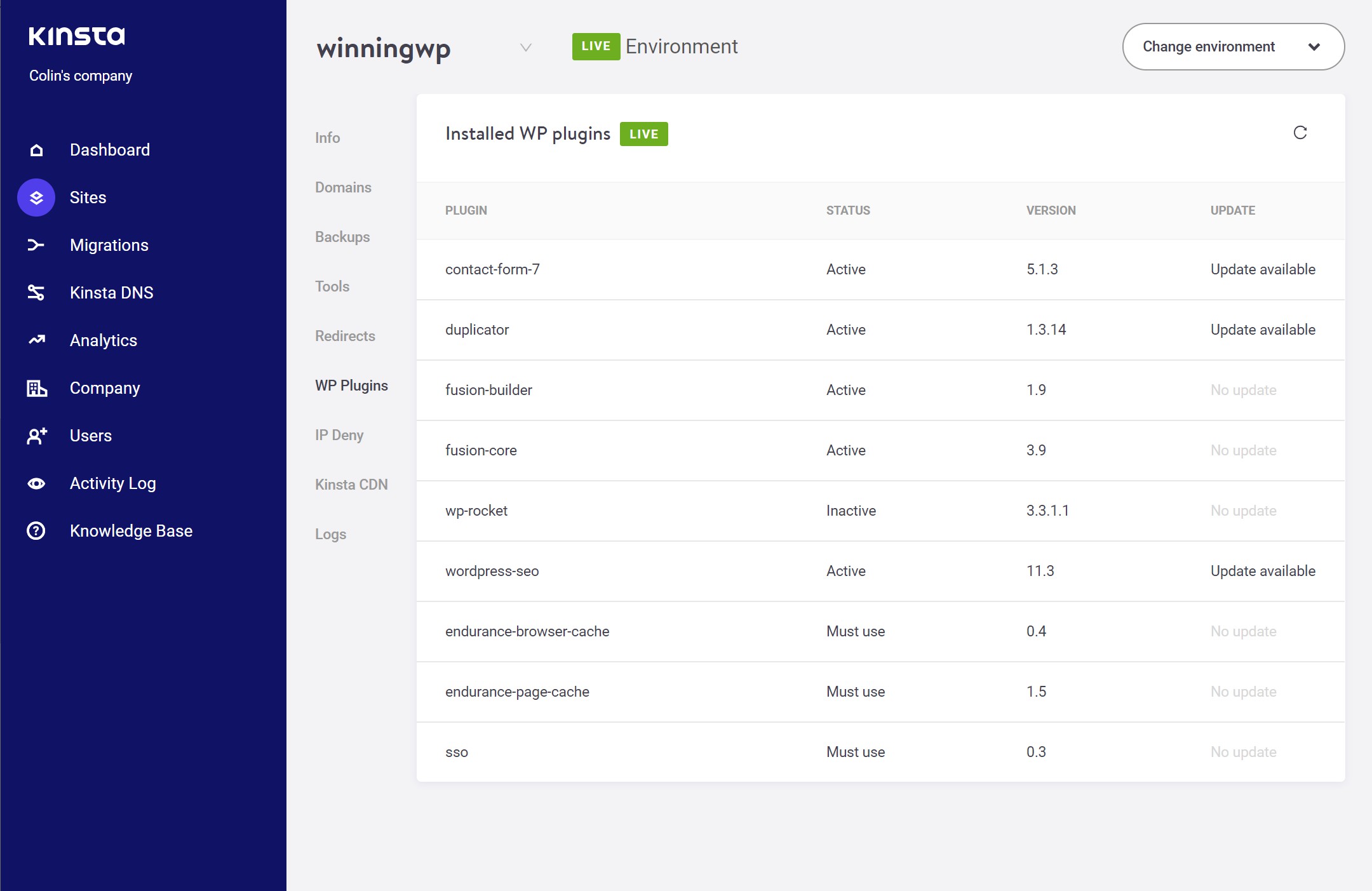Select the endurance-page-cache plugin name

(x=517, y=692)
